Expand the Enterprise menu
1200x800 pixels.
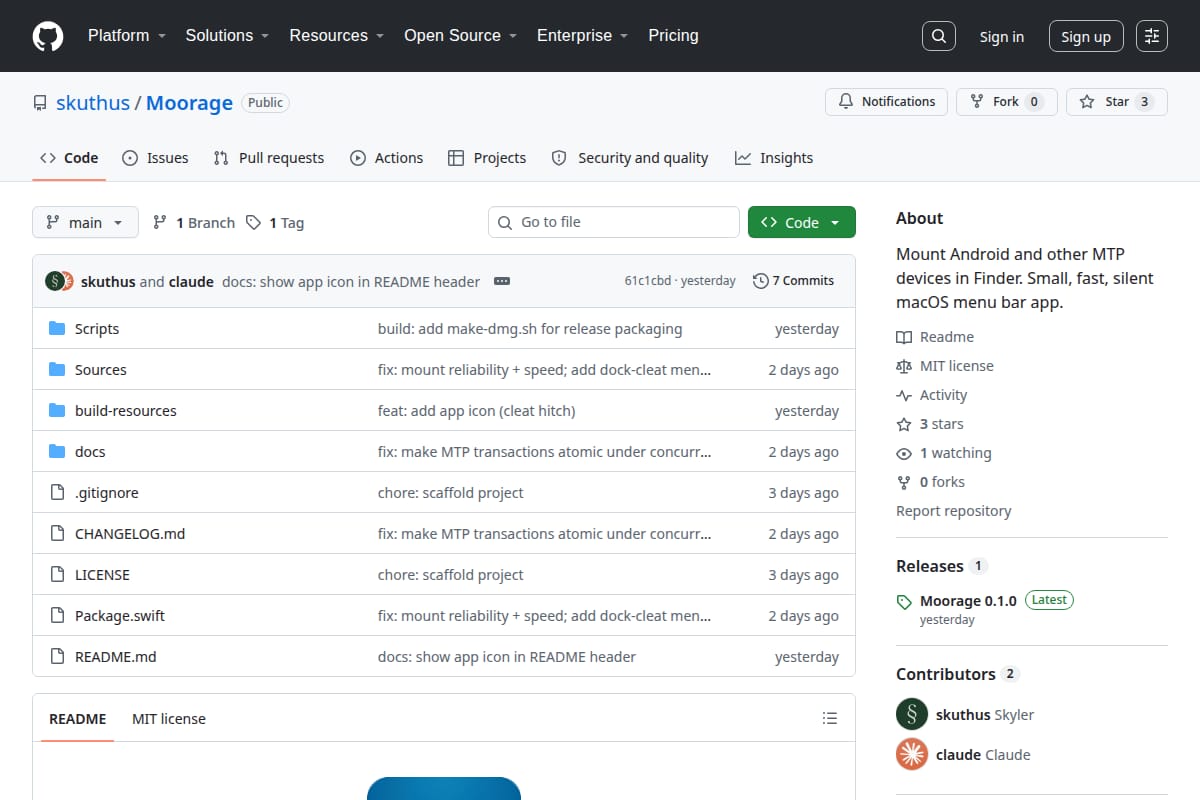[x=583, y=35]
